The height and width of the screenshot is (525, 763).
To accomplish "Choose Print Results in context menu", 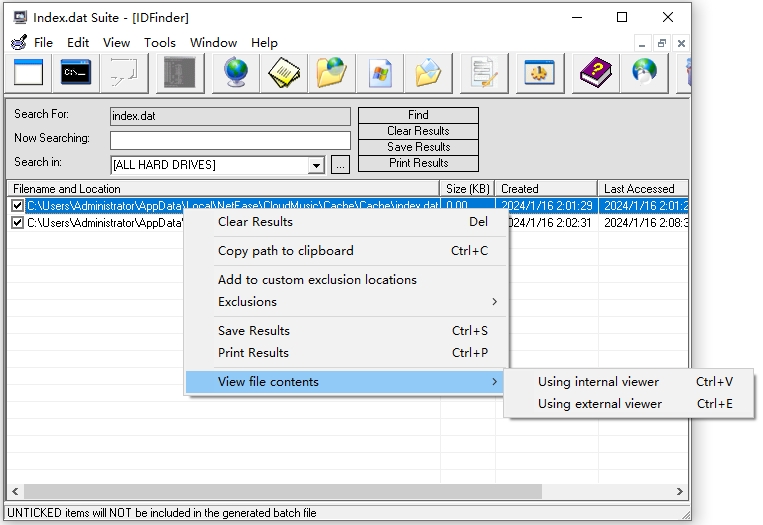I will coord(346,353).
